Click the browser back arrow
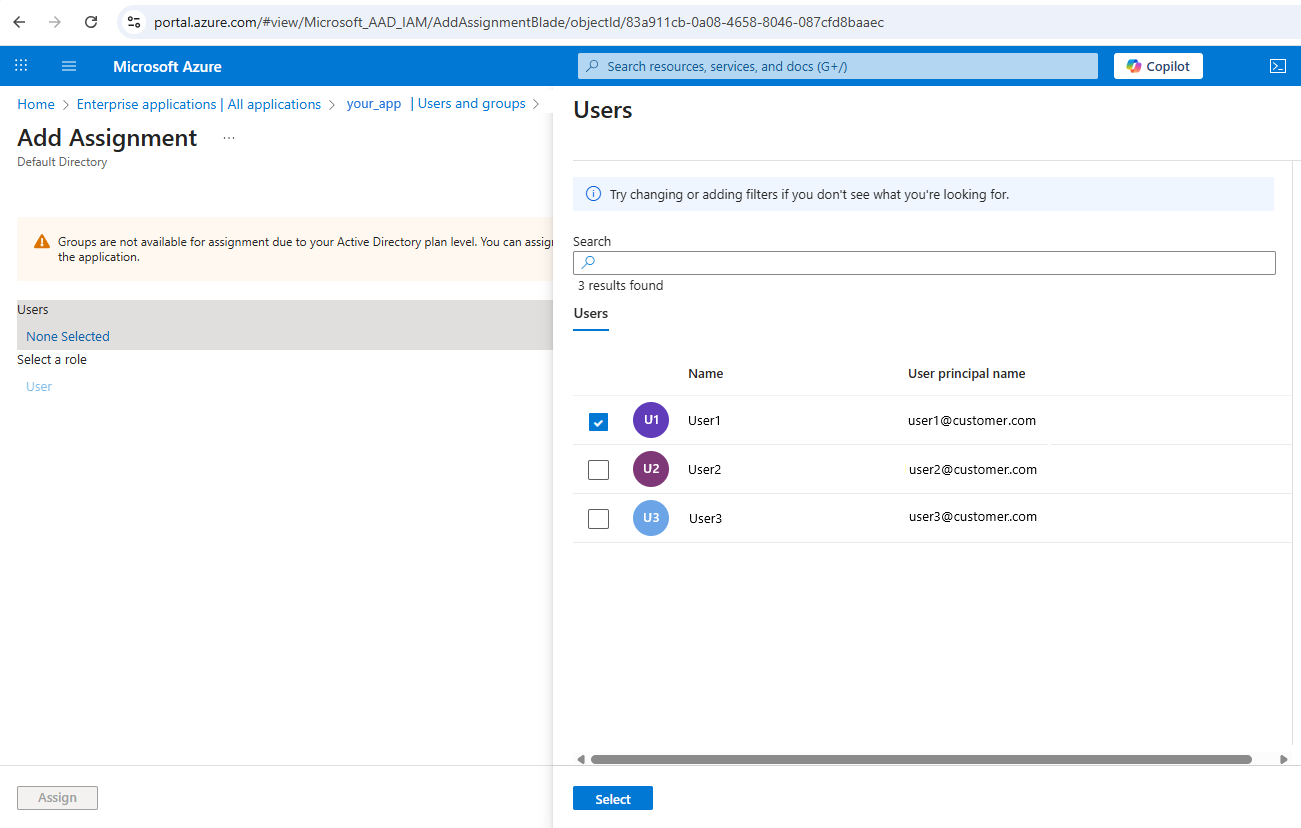 point(19,22)
